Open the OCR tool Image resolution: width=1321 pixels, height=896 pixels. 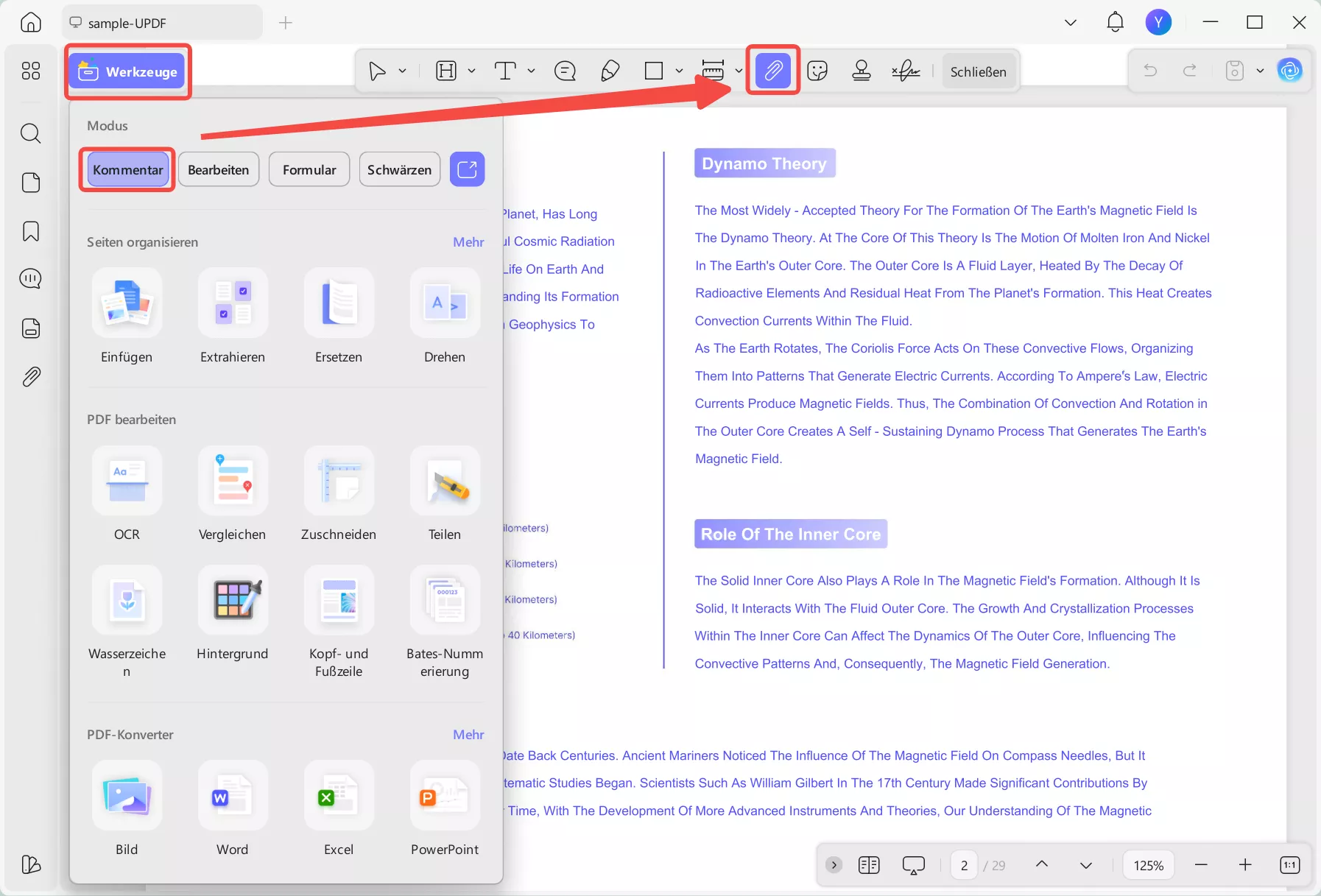click(127, 494)
